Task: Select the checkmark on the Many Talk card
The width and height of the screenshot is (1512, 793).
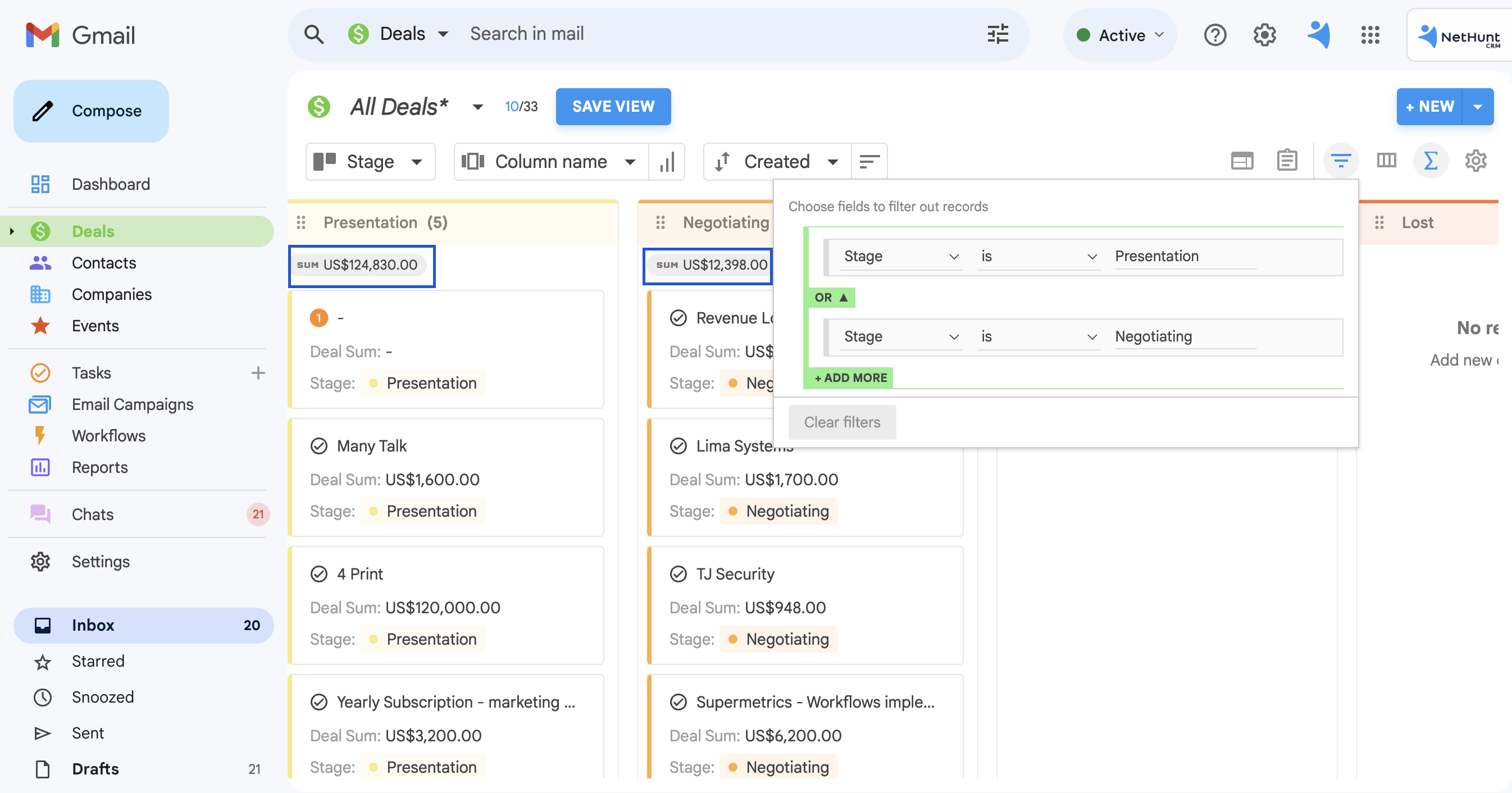Action: tap(318, 445)
